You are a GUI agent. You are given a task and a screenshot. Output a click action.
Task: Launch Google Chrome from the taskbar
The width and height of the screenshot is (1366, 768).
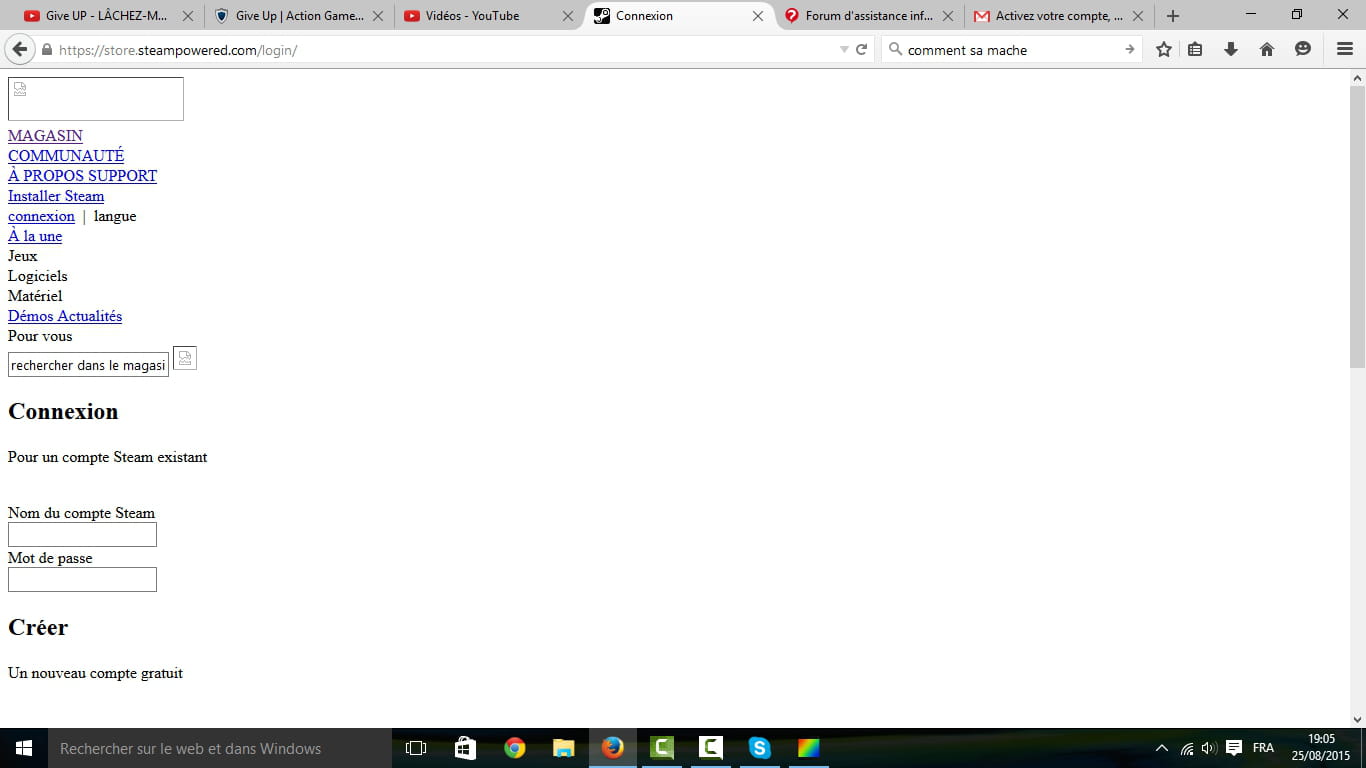(515, 748)
